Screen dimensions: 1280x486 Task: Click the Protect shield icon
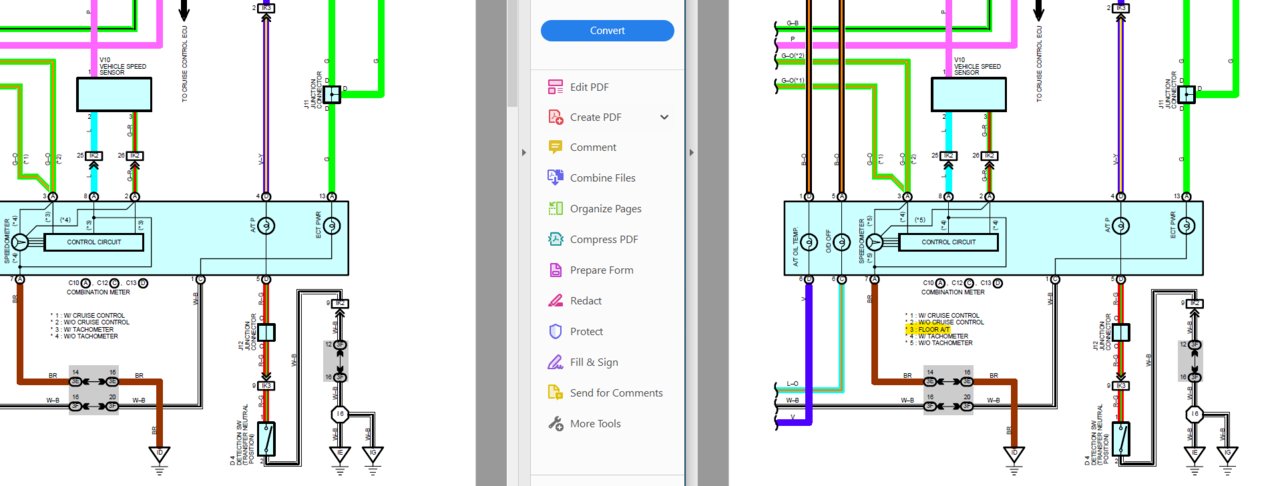tap(555, 331)
